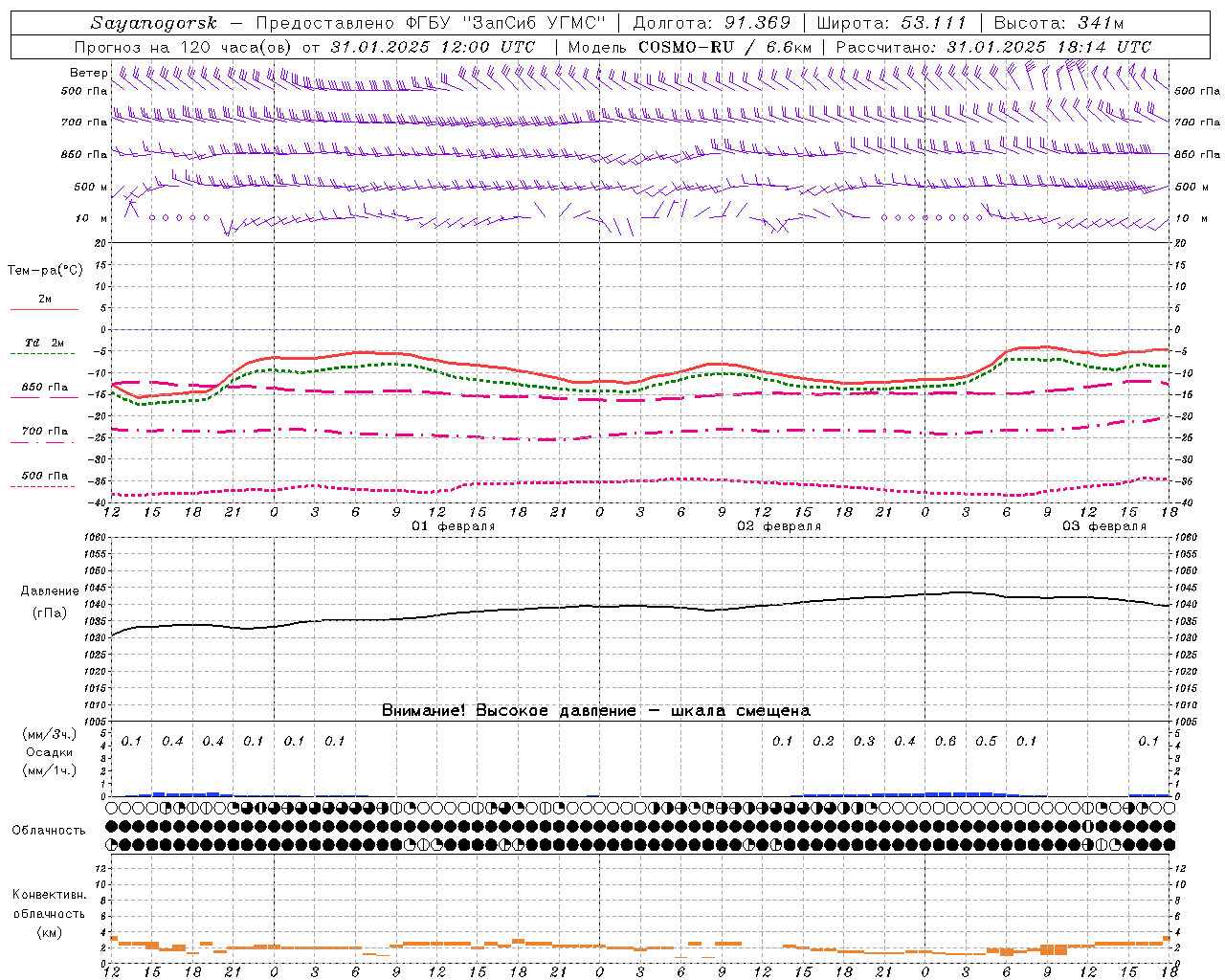
Task: Click the '(мм/1ч.)' units label
Action: (49, 770)
